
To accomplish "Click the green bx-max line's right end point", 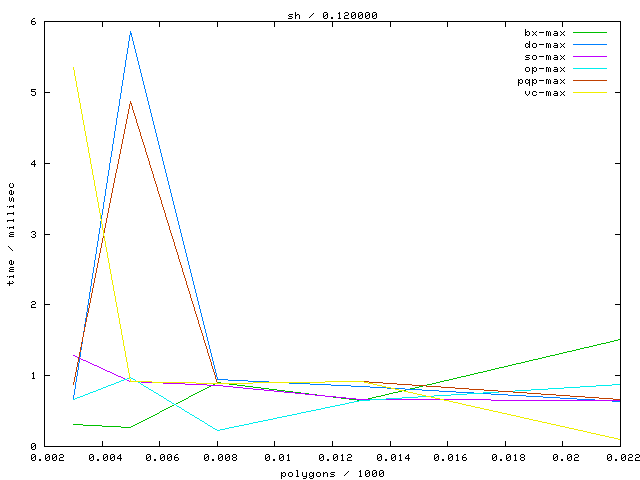I will pyautogui.click(x=620, y=339).
